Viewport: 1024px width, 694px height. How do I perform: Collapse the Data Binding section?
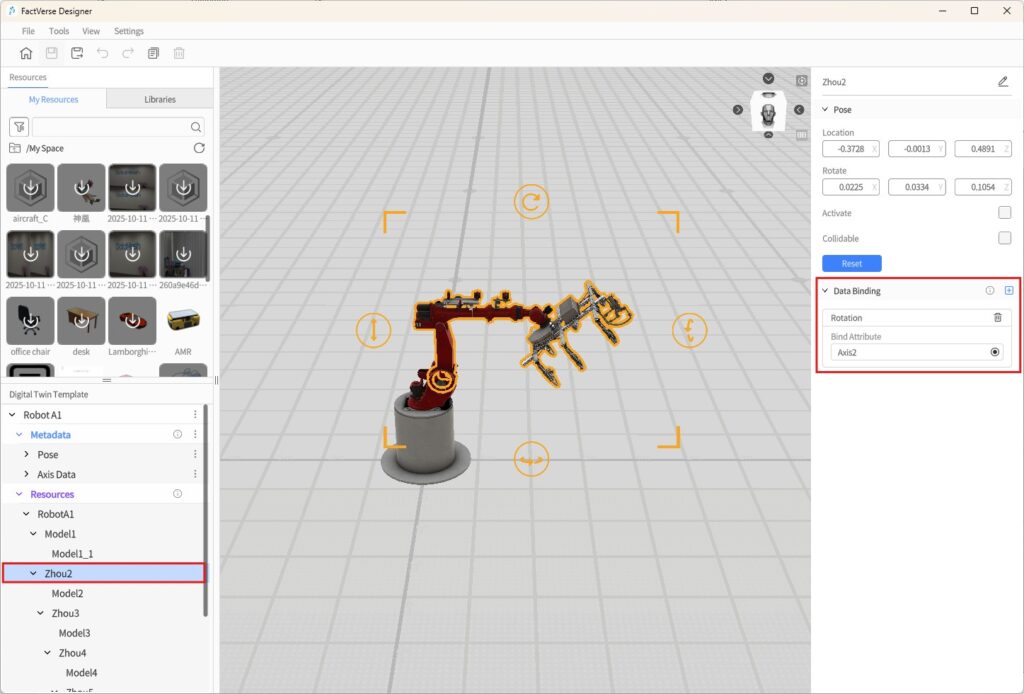tap(825, 291)
